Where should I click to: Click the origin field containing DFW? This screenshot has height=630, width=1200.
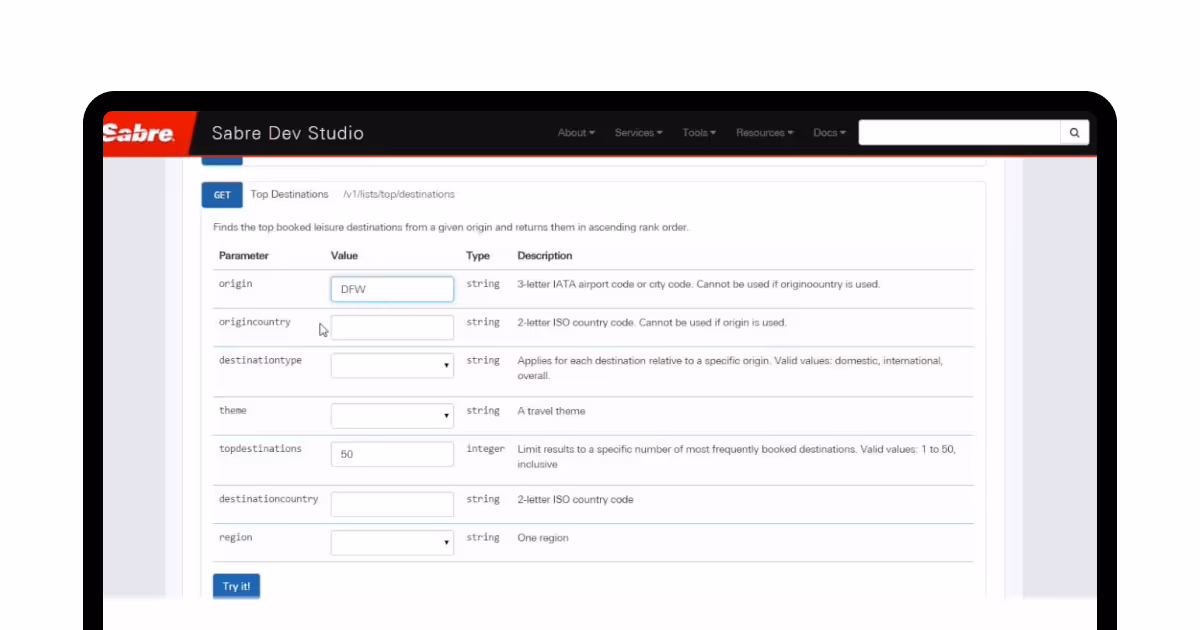click(x=392, y=289)
